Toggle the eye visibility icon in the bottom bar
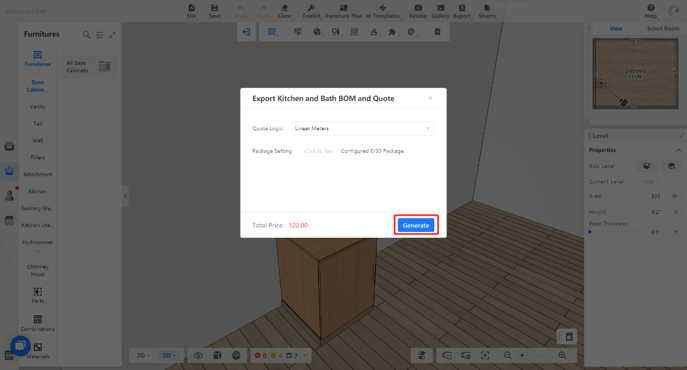The image size is (687, 370). click(198, 356)
